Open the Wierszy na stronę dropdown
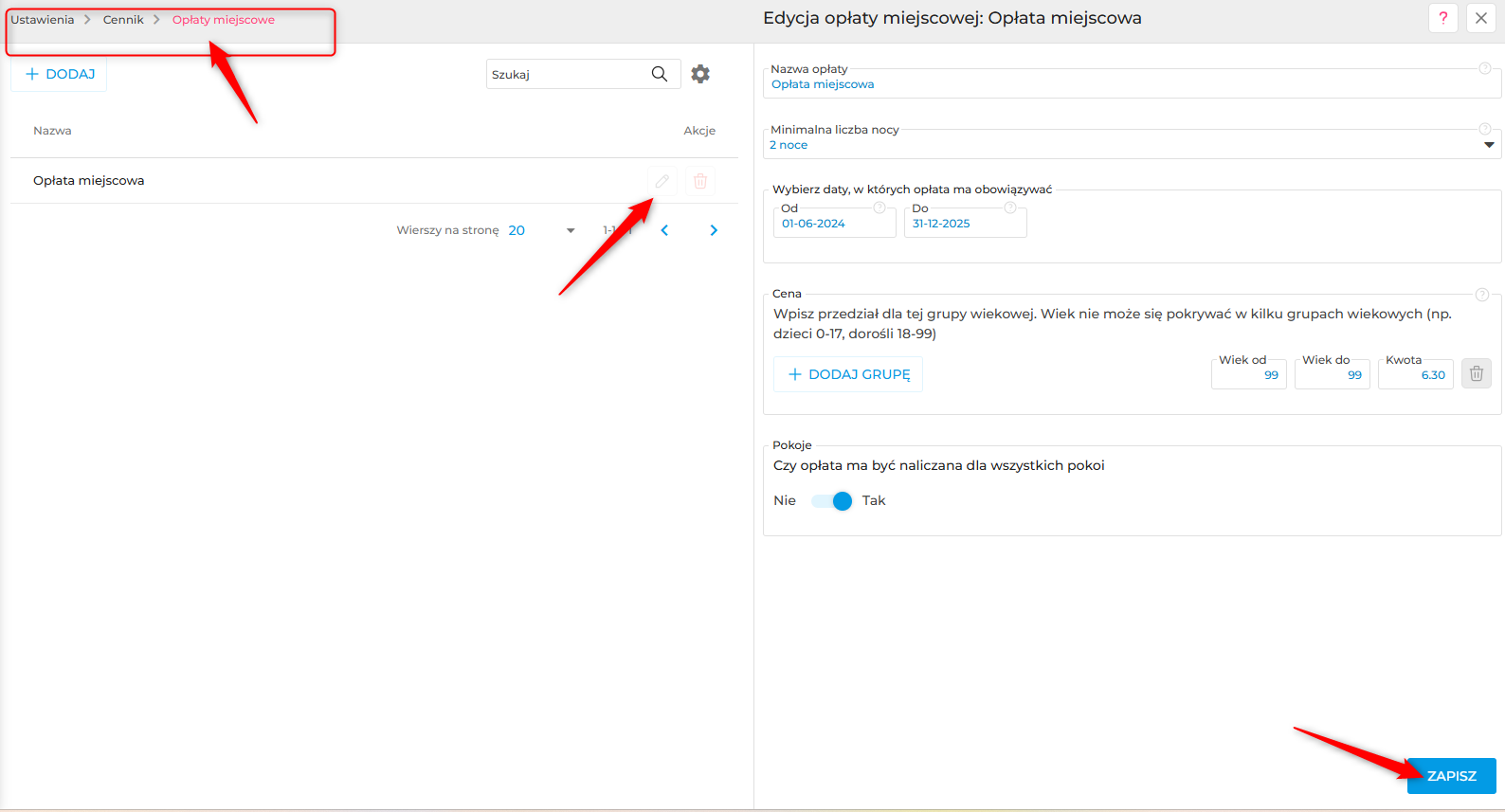 click(x=542, y=230)
